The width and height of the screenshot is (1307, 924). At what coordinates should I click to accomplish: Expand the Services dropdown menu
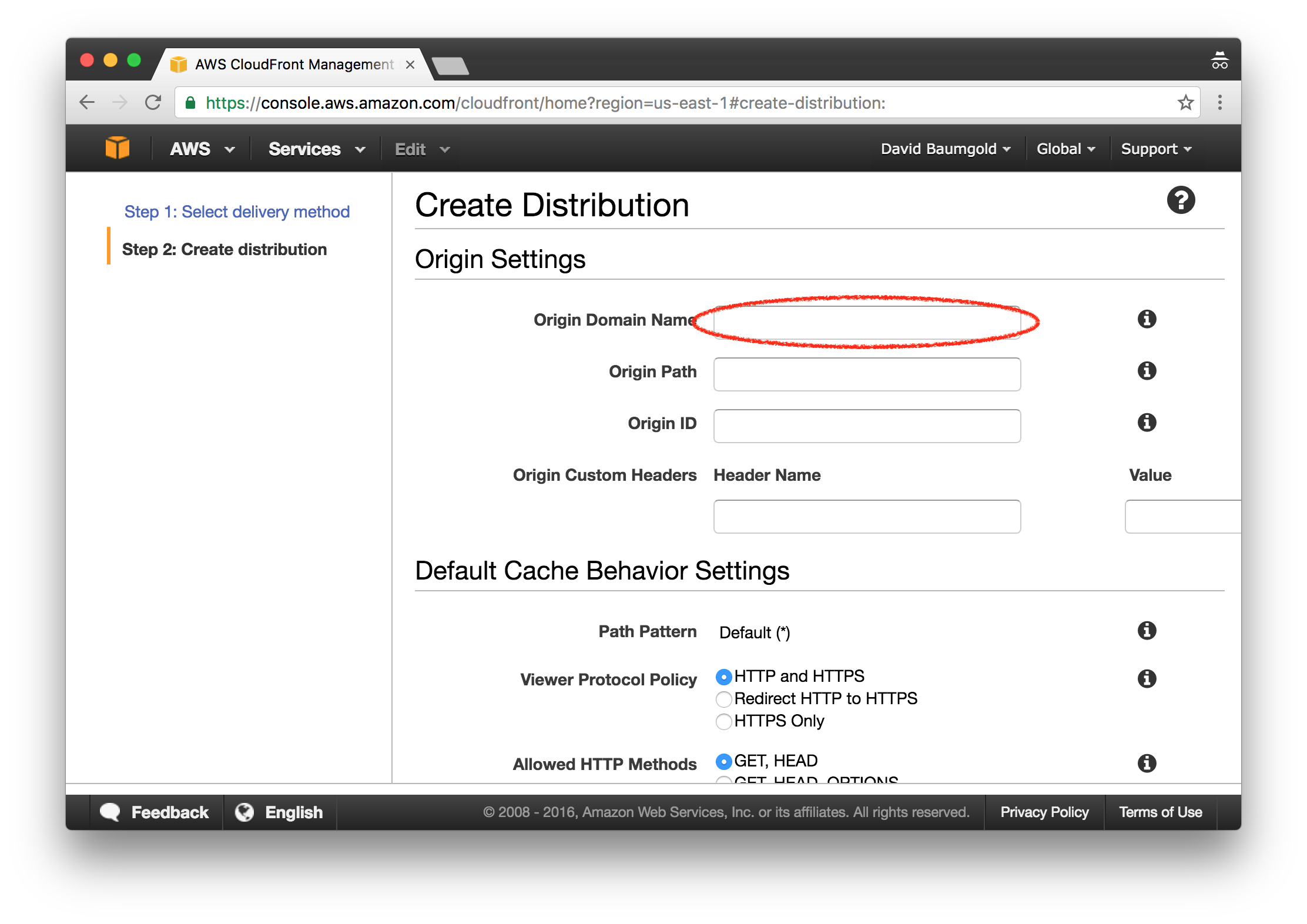tap(317, 149)
